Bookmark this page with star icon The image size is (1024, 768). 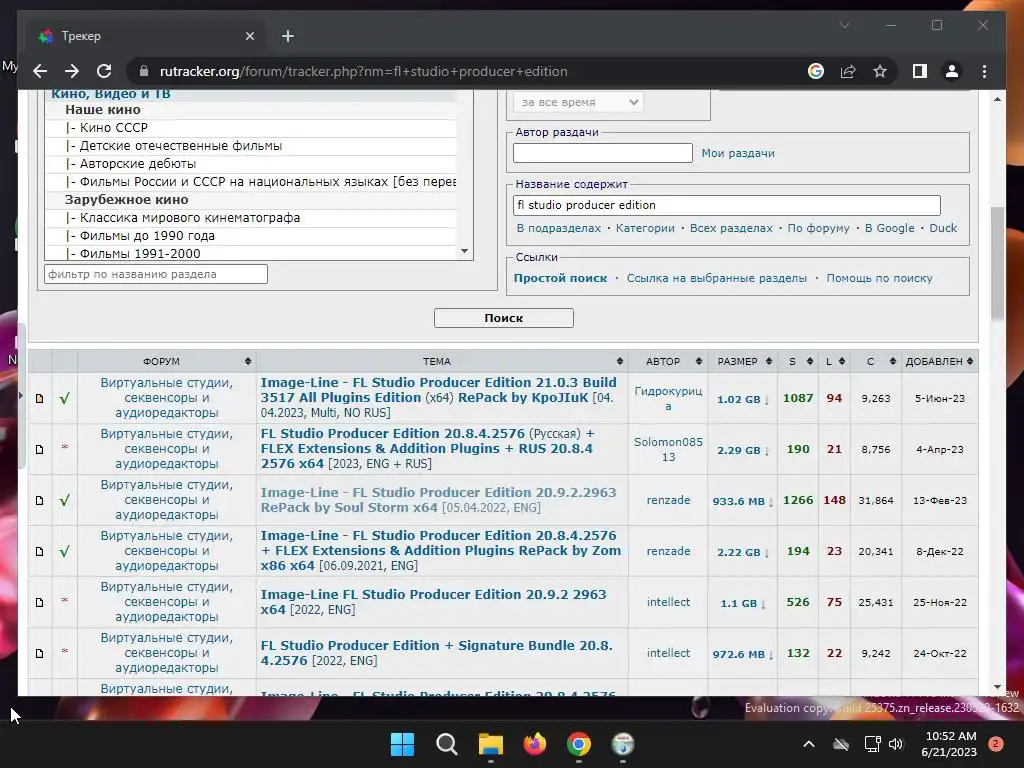(880, 71)
